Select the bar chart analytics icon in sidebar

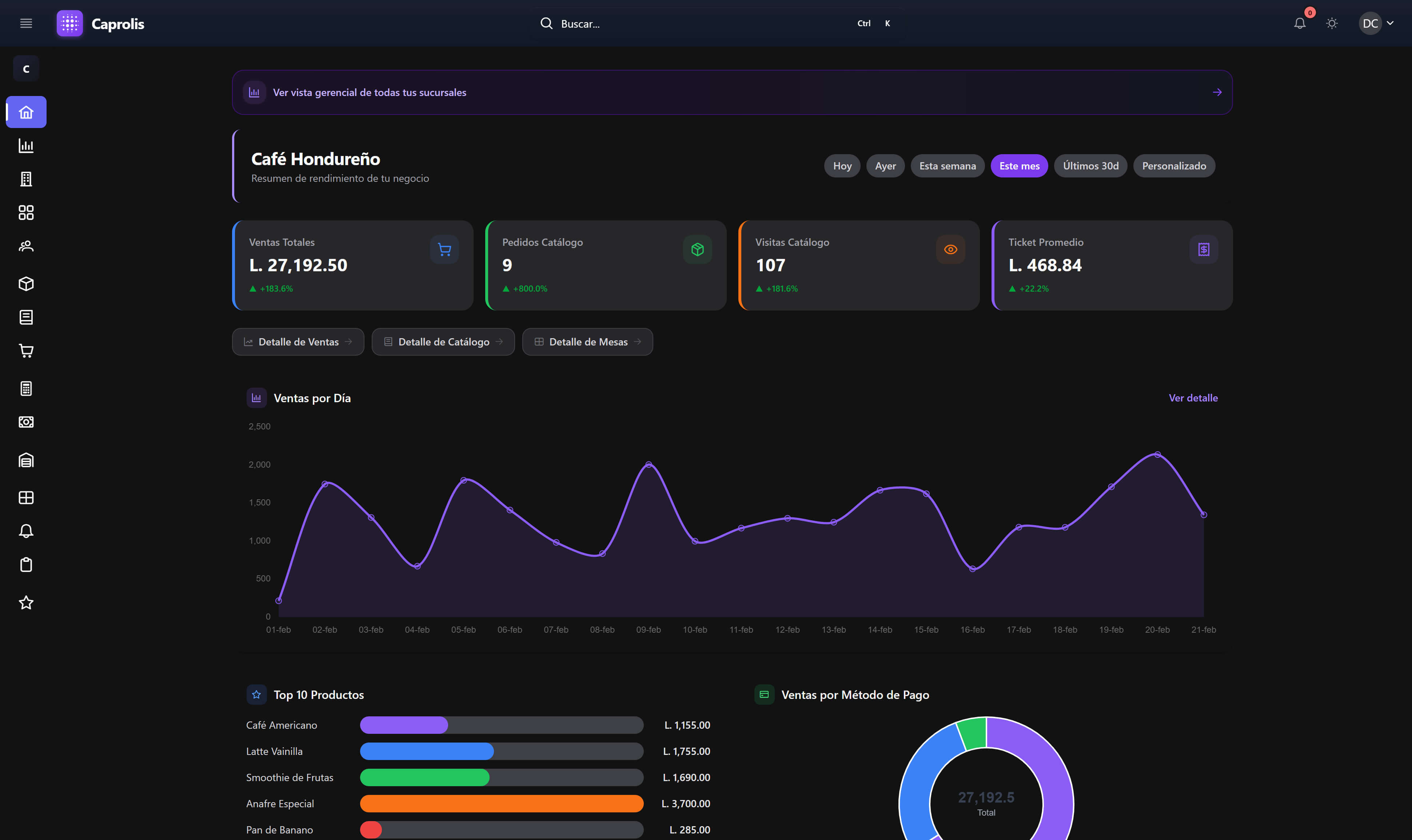coord(26,146)
